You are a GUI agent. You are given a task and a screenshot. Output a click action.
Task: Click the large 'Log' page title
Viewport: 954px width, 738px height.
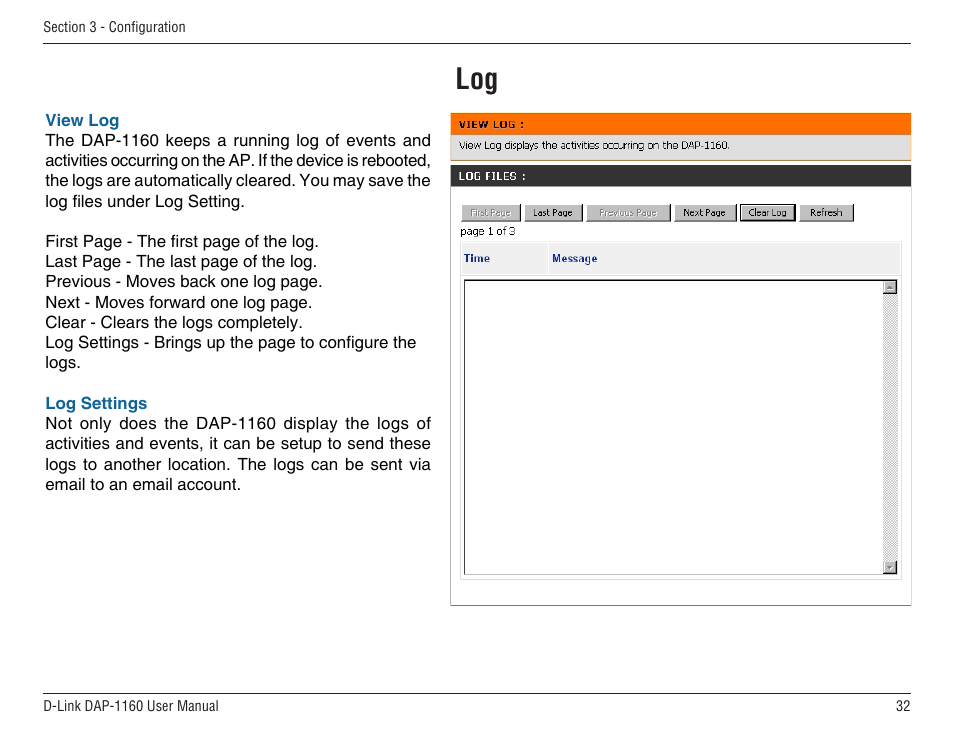point(477,80)
